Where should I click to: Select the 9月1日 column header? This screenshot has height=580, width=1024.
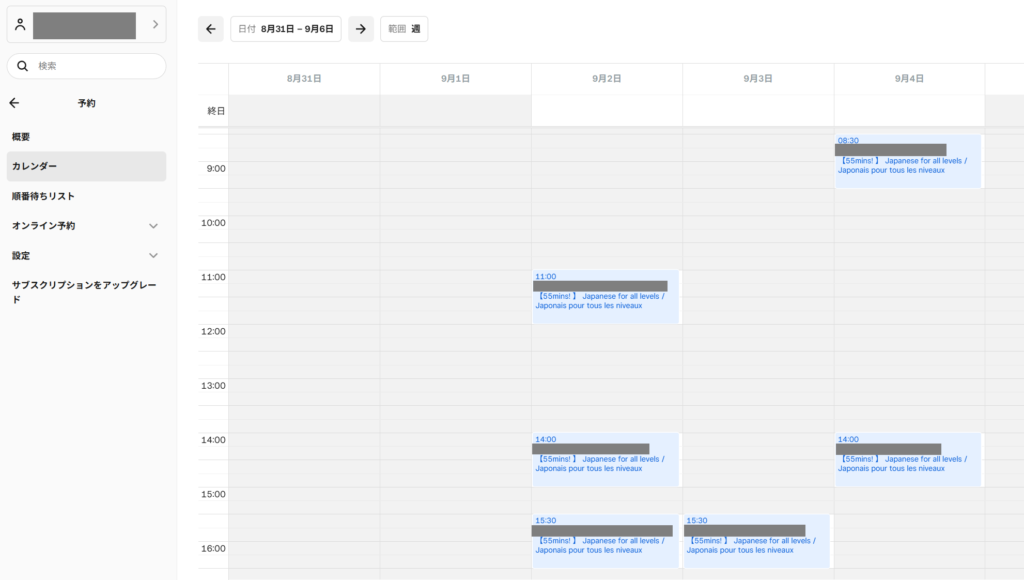(x=455, y=78)
